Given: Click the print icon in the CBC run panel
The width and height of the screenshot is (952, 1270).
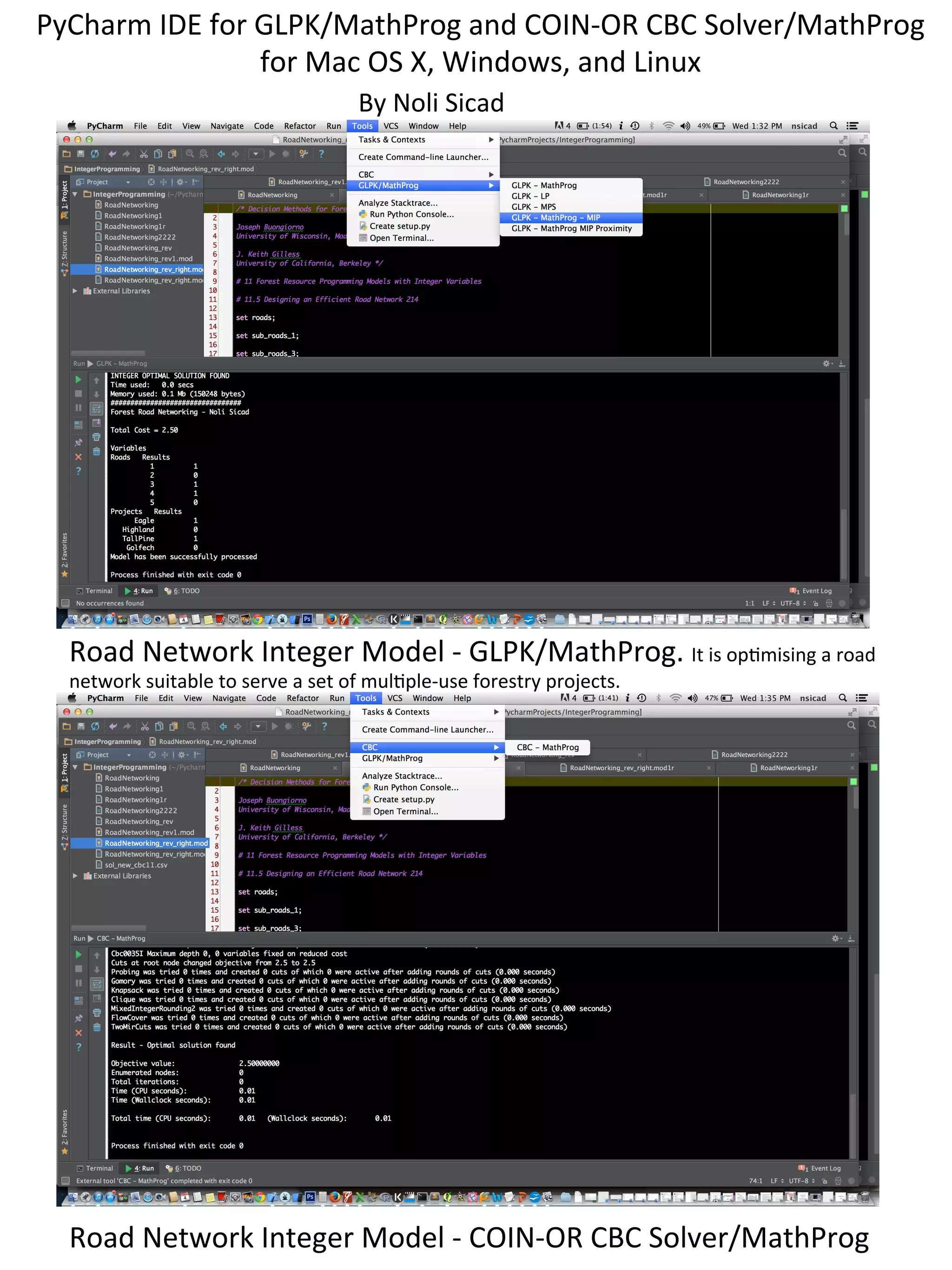Looking at the screenshot, I should tap(97, 1012).
